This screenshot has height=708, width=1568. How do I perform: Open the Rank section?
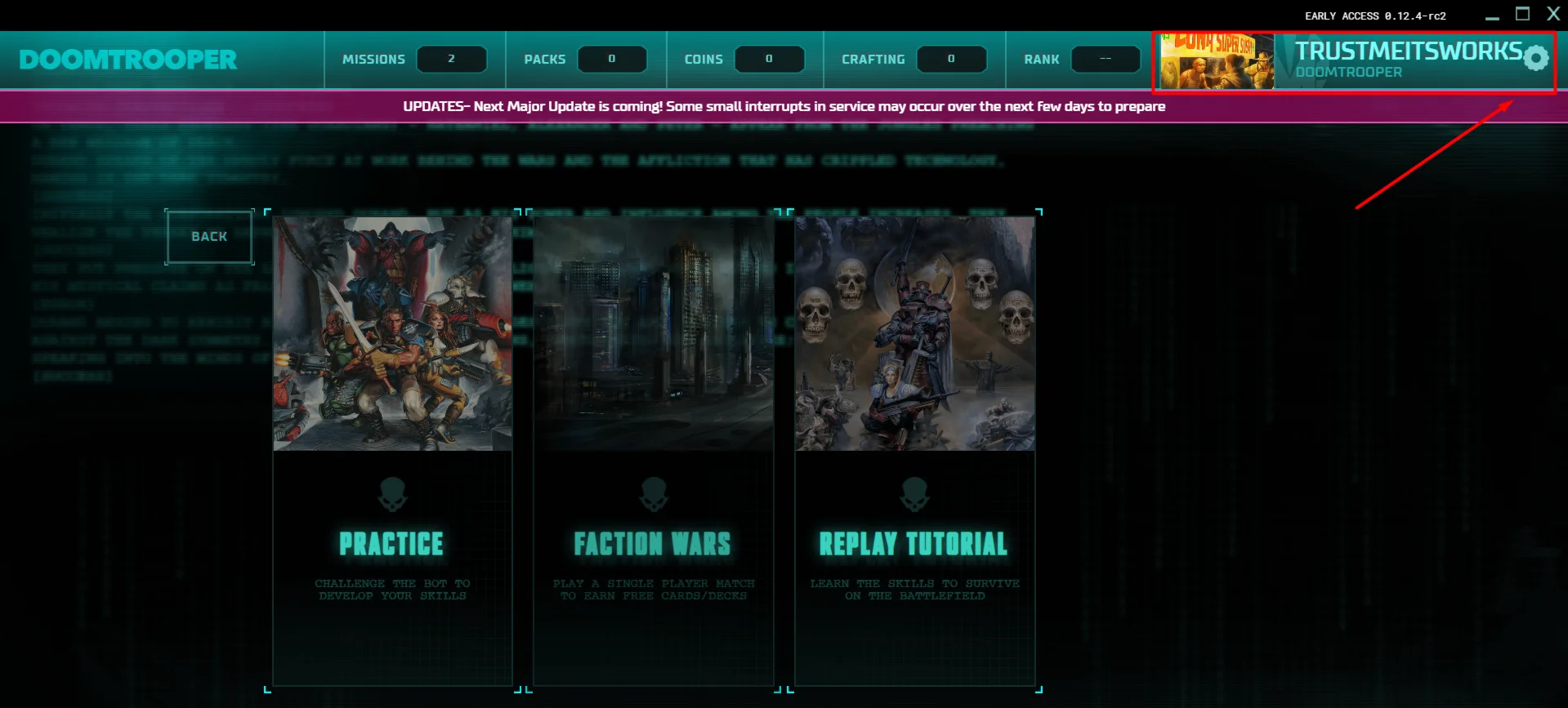coord(1082,60)
